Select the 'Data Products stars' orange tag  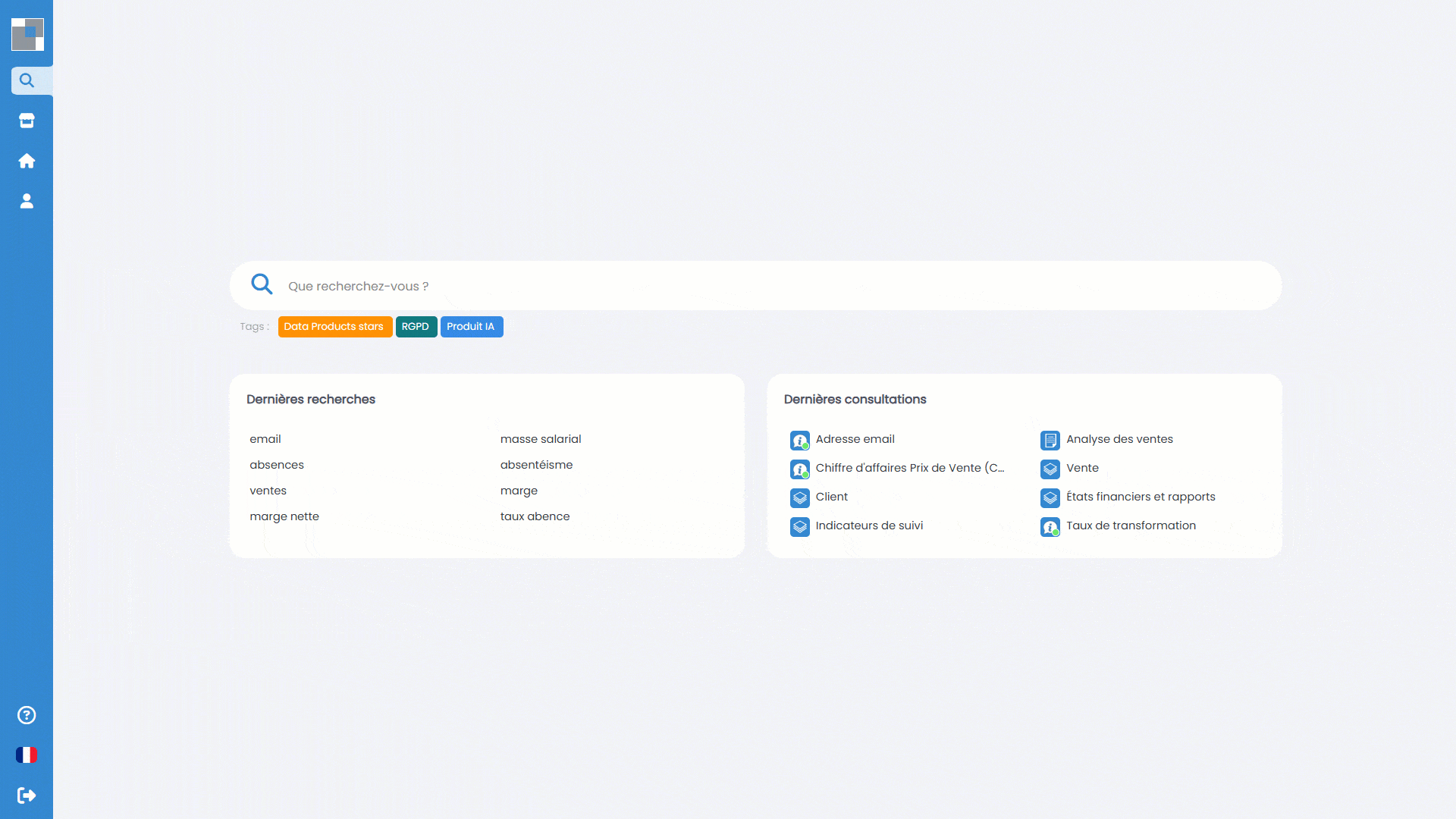(x=334, y=327)
